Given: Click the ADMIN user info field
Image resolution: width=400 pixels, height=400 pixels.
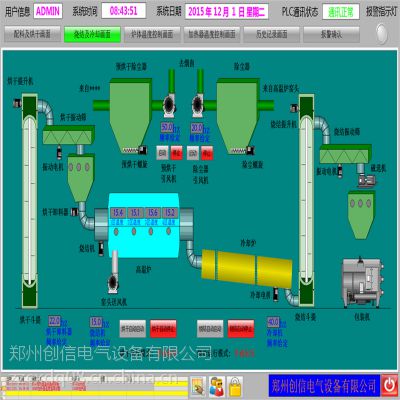Looking at the screenshot, I should click(48, 11).
